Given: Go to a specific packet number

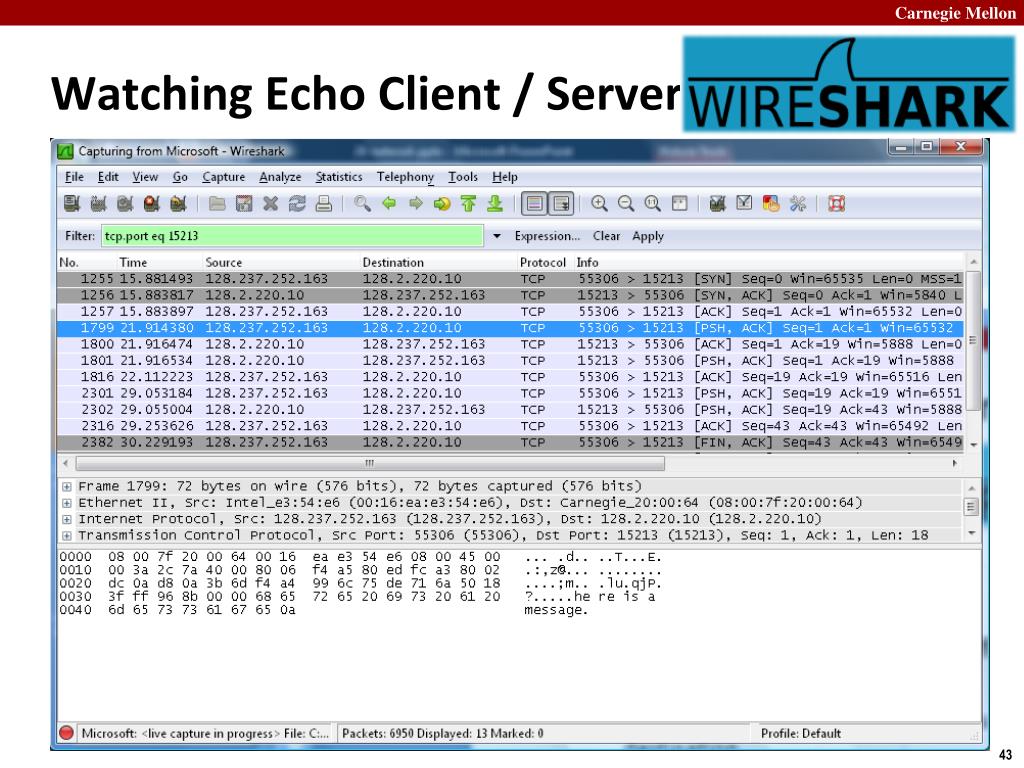Looking at the screenshot, I should click(x=442, y=204).
